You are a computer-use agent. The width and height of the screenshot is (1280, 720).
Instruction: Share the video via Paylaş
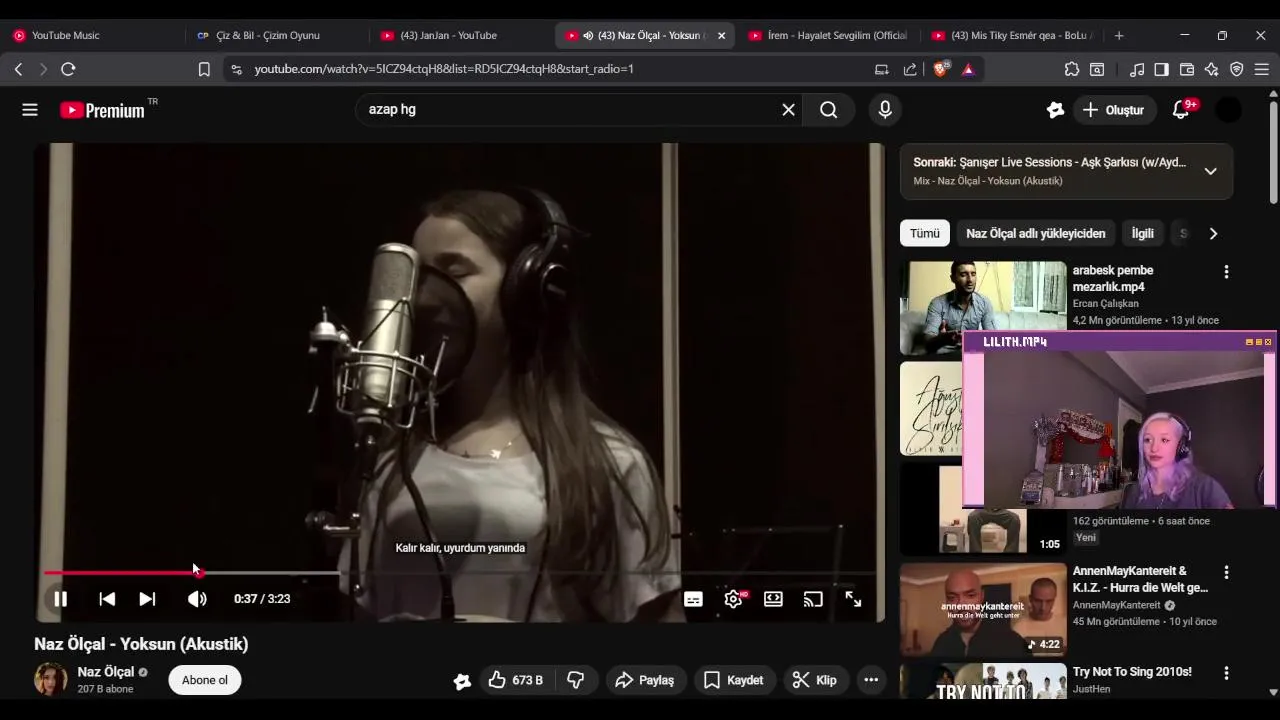(645, 680)
